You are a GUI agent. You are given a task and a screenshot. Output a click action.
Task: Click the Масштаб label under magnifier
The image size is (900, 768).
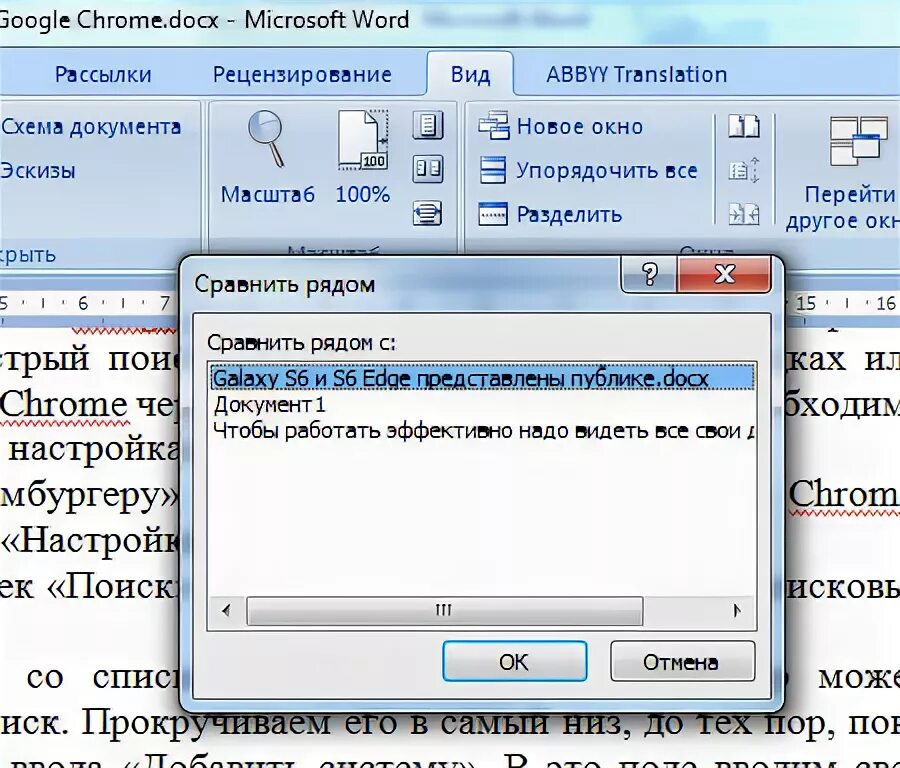click(267, 195)
